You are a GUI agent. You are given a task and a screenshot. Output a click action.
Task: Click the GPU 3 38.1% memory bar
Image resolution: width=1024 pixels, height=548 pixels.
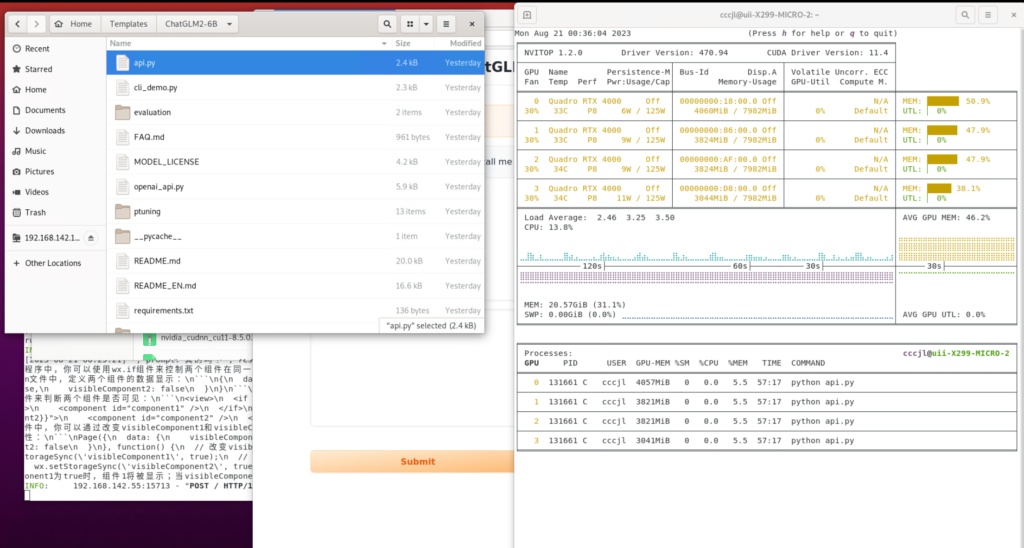939,189
